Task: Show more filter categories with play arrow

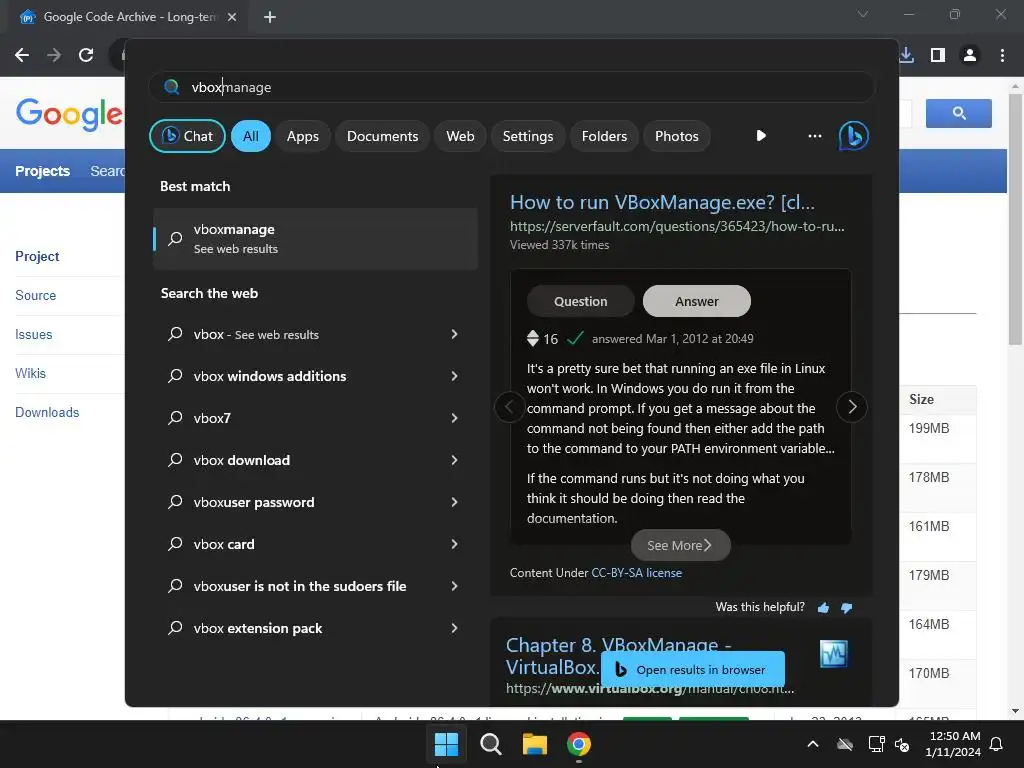Action: point(761,136)
